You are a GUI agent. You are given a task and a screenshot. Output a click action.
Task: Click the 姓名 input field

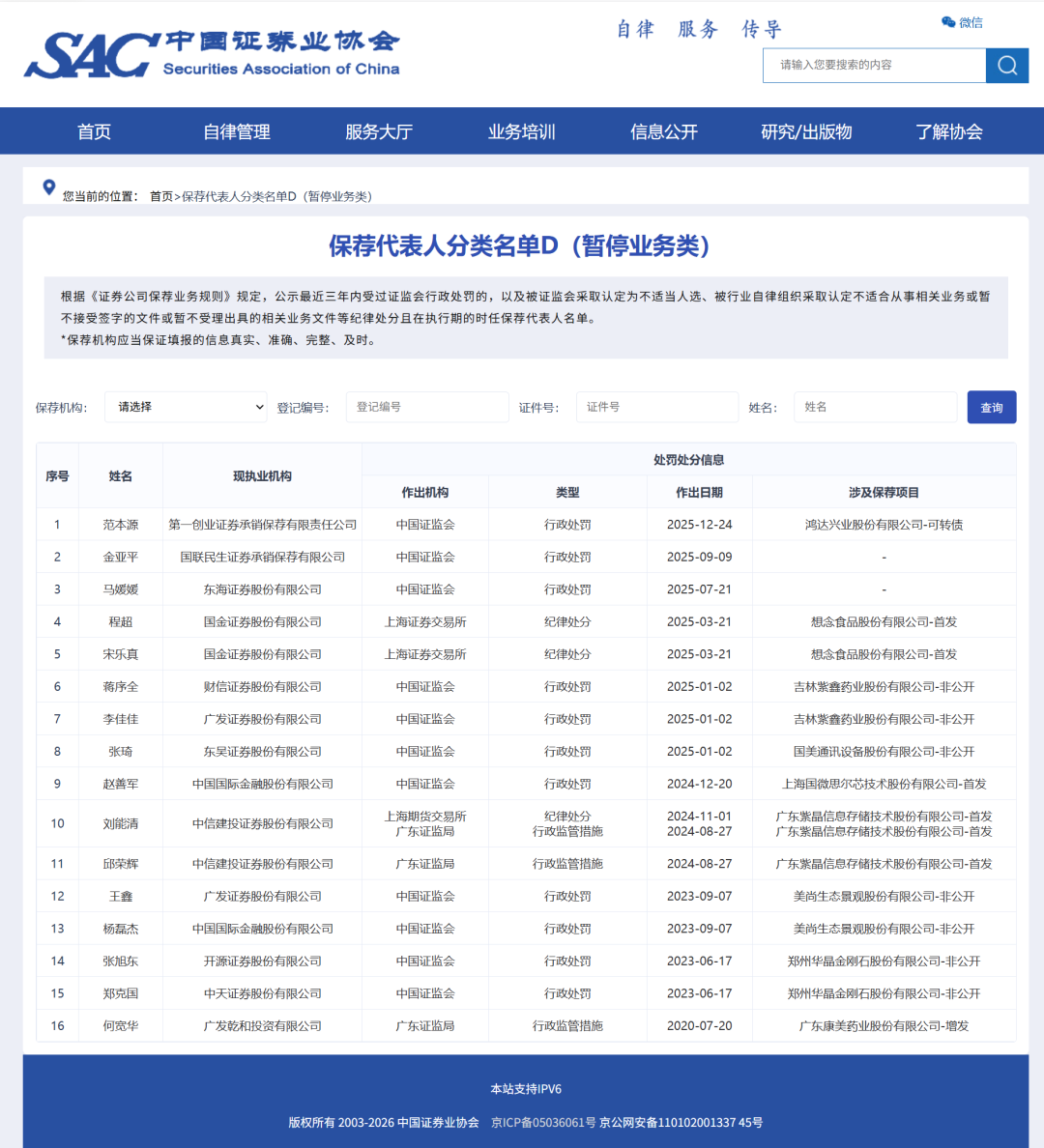point(876,407)
